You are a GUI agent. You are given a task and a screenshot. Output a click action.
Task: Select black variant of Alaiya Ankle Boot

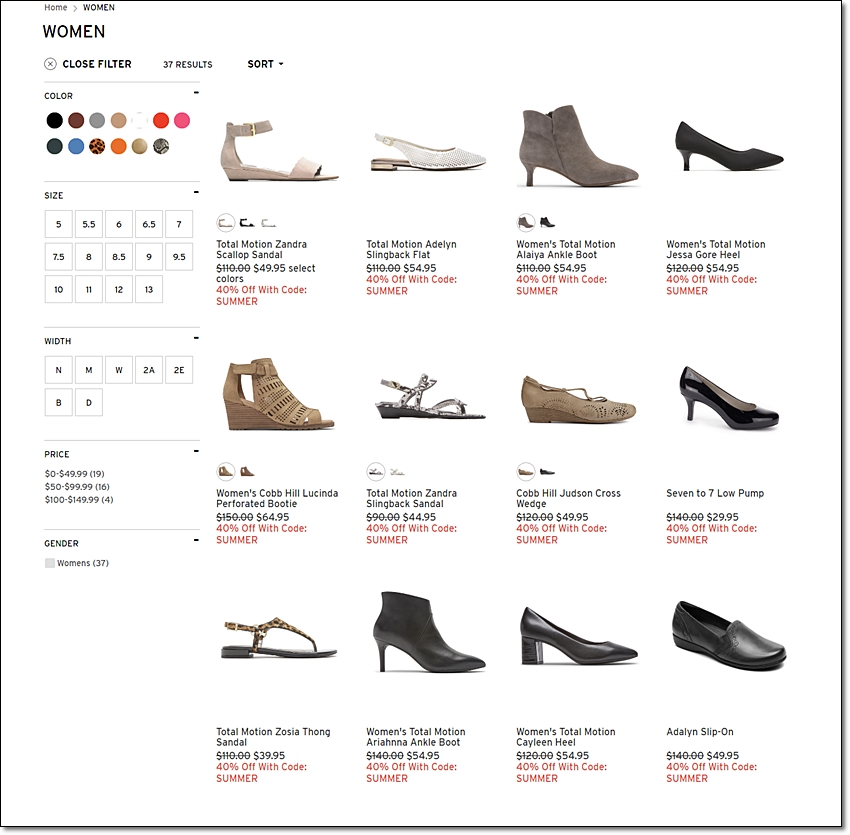point(548,222)
